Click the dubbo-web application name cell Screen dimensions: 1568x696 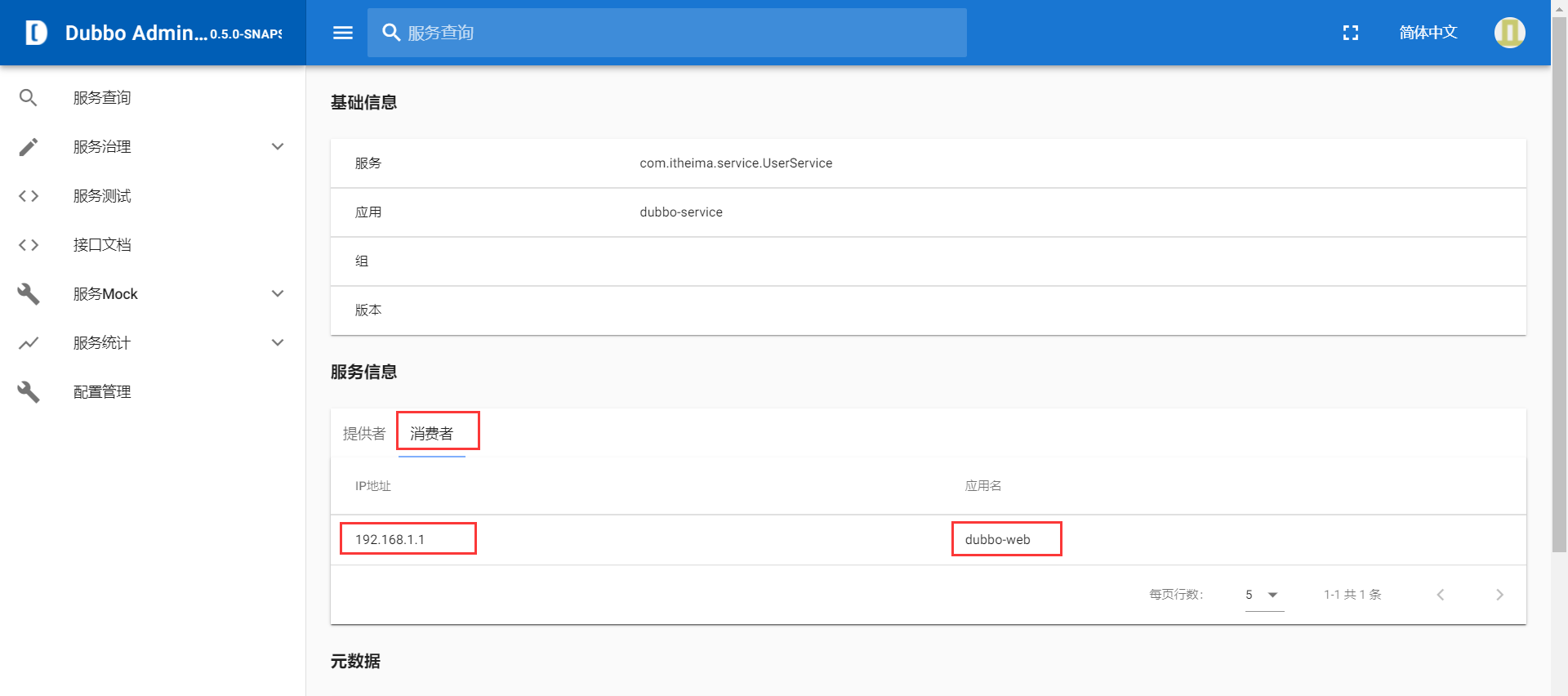click(998, 540)
